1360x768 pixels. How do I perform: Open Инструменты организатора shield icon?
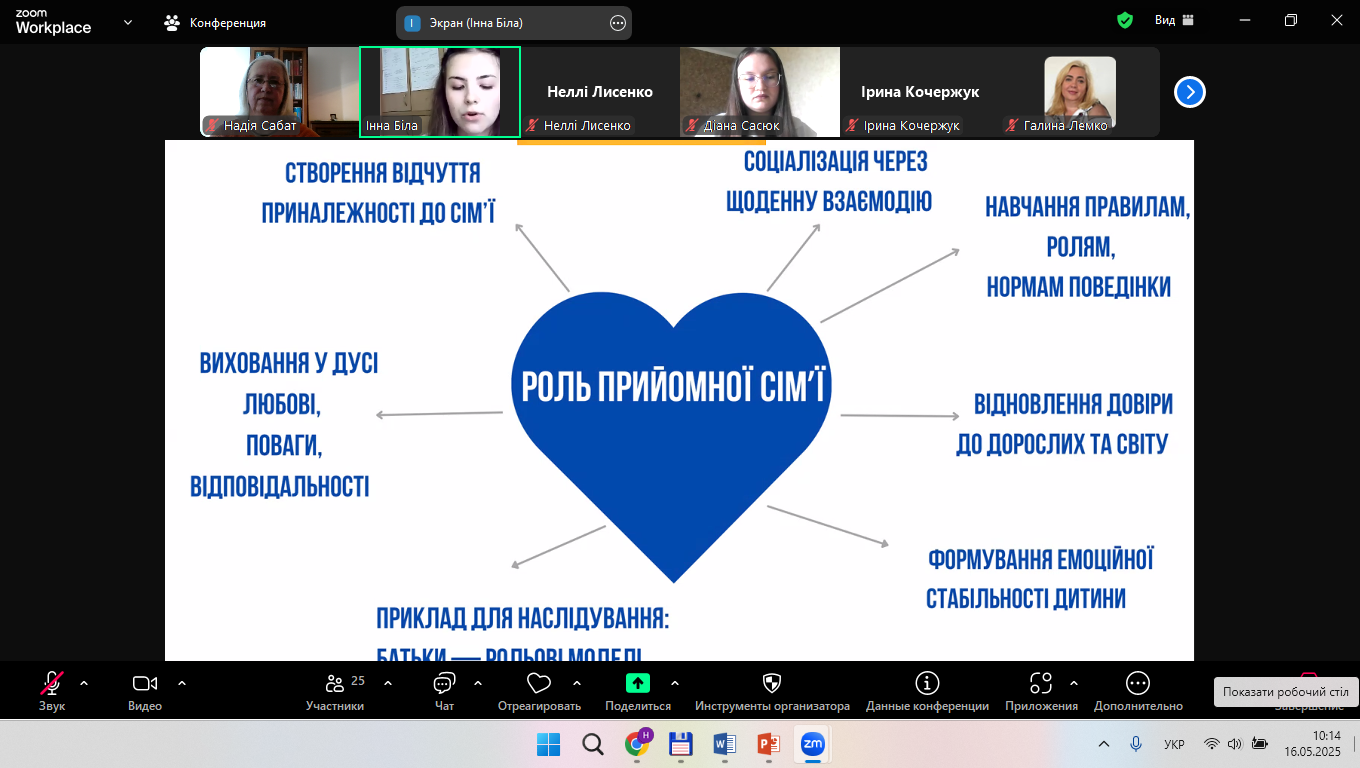pyautogui.click(x=772, y=684)
